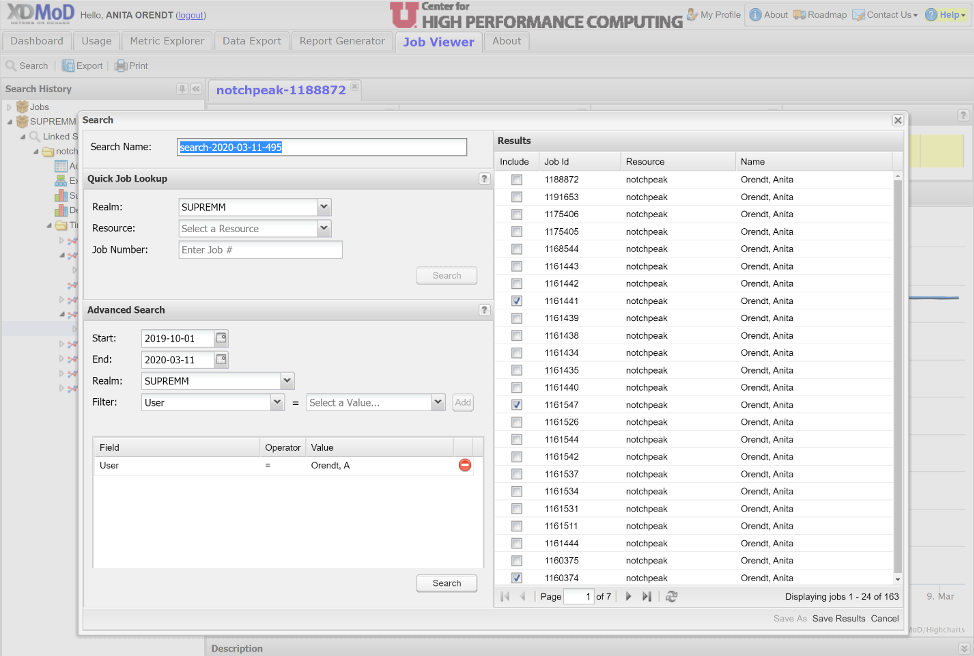Open the Resource dropdown in Quick Job Lookup

coord(323,229)
